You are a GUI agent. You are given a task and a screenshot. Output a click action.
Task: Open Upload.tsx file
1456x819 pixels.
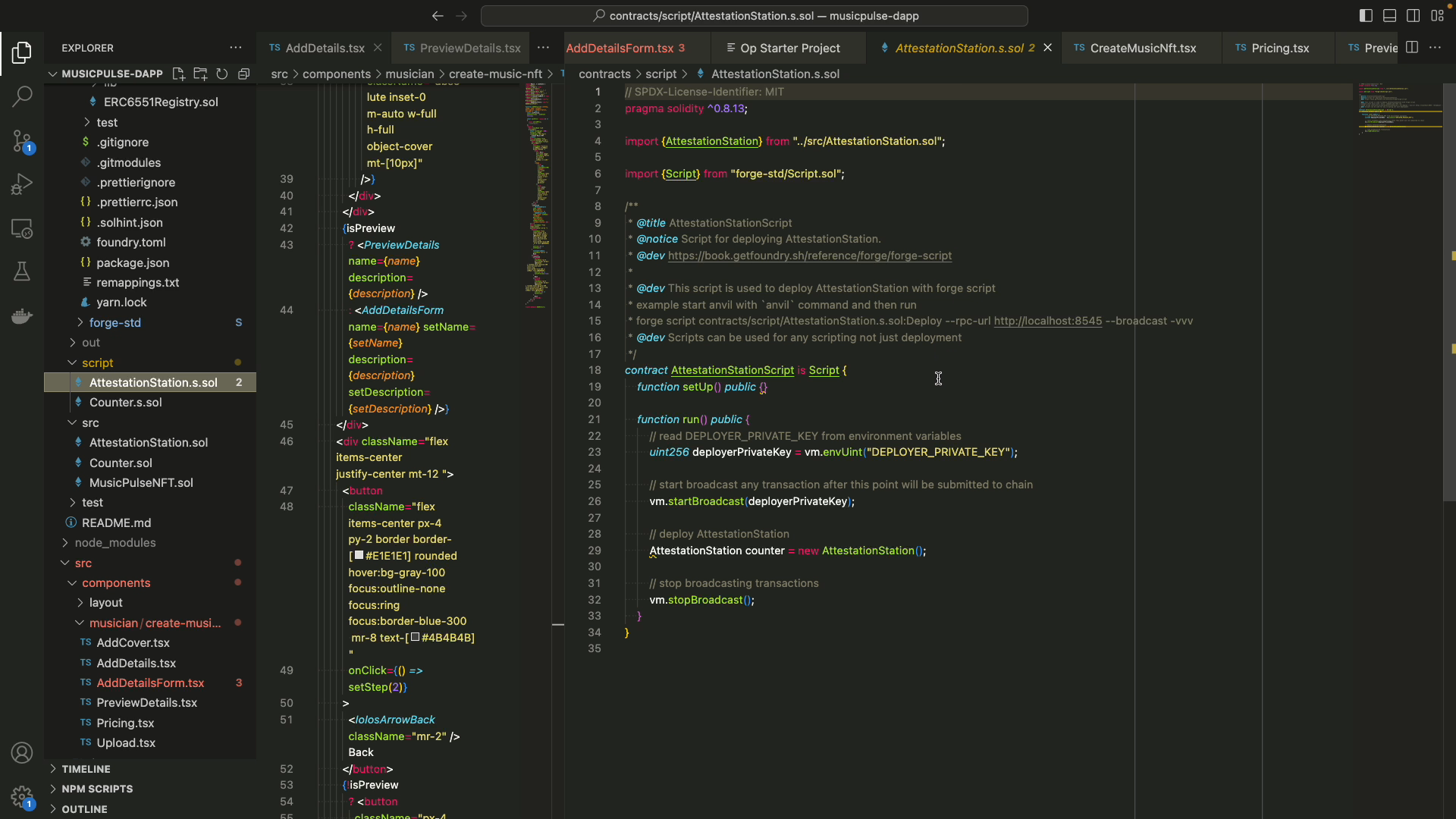click(126, 742)
